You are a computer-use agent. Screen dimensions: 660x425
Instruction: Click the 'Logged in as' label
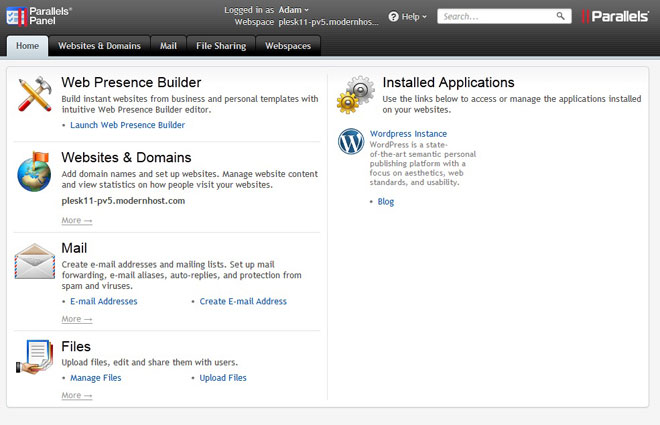pyautogui.click(x=249, y=10)
